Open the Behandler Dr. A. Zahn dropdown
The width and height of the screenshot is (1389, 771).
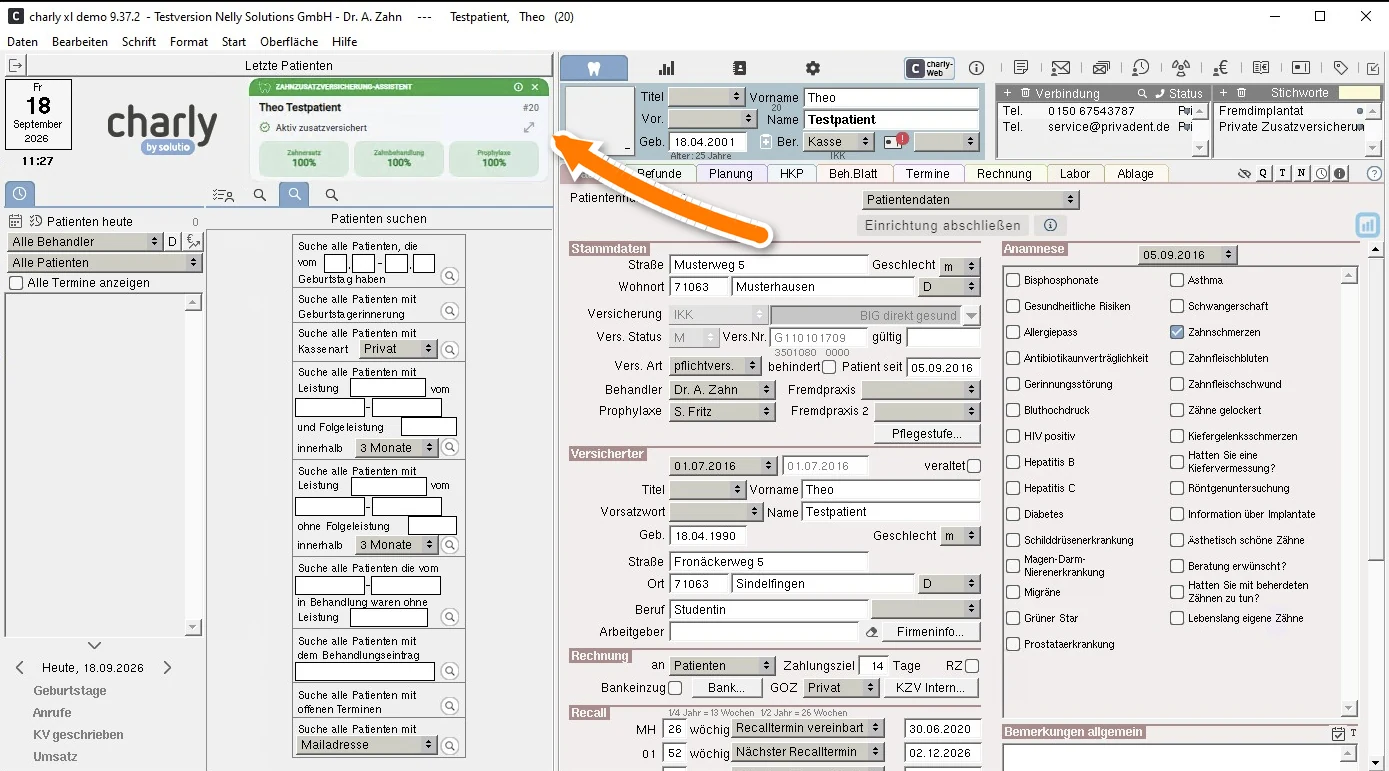pyautogui.click(x=723, y=390)
